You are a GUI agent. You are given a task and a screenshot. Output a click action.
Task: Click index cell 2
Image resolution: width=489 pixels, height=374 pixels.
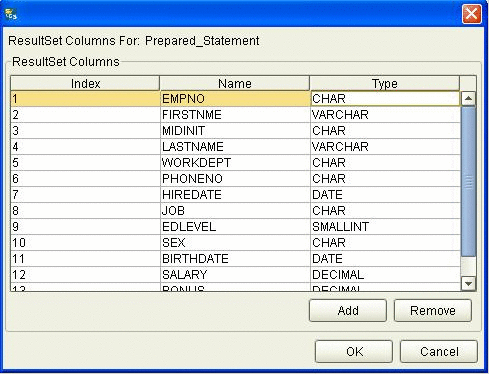85,115
